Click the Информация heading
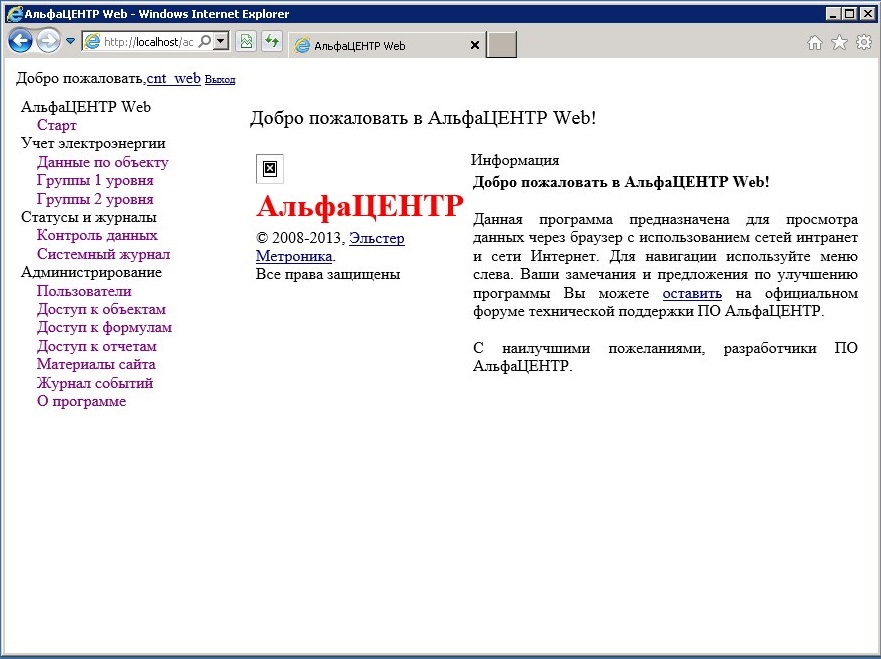The width and height of the screenshot is (881, 659). 515,161
